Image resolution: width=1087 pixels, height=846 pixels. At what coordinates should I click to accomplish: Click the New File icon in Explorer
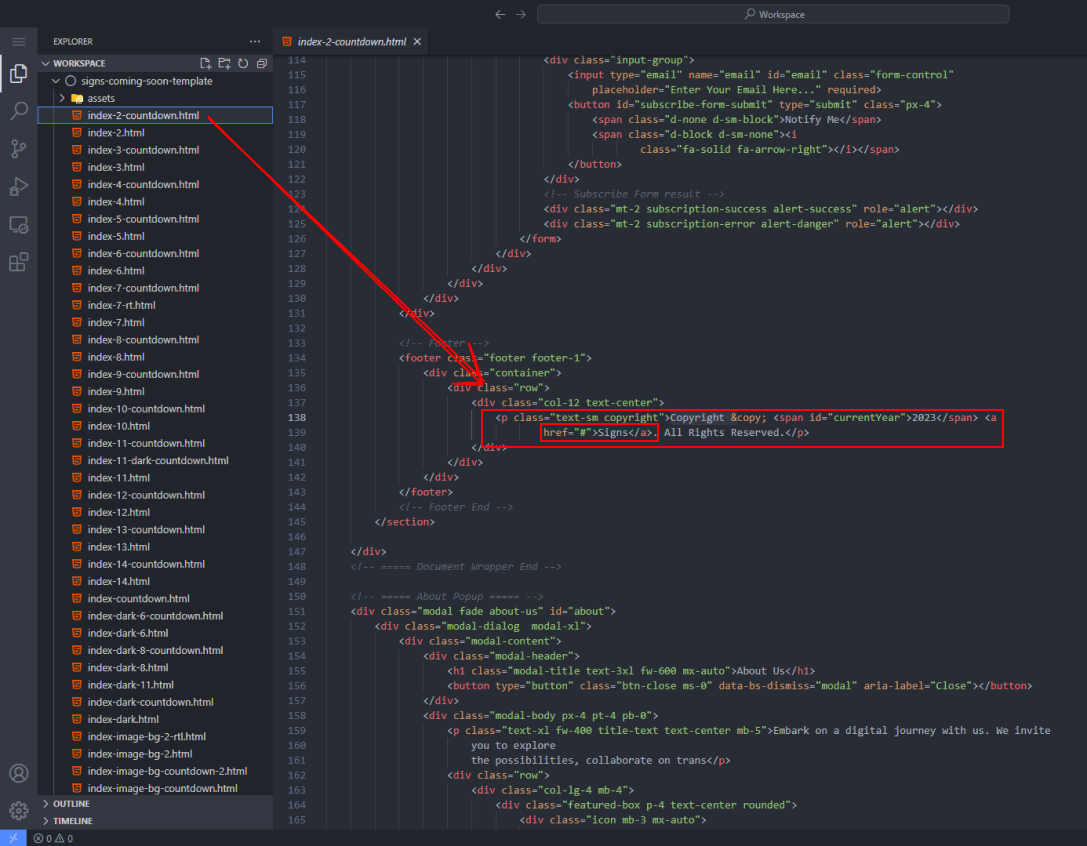[206, 63]
